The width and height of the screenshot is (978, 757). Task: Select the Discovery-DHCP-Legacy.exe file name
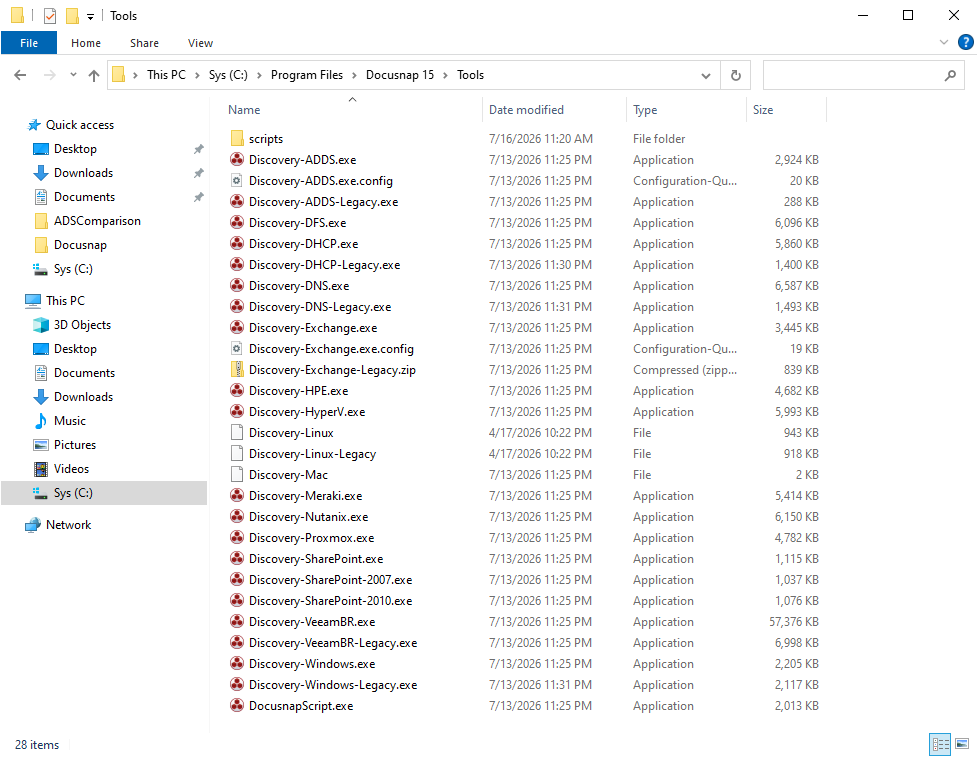324,265
